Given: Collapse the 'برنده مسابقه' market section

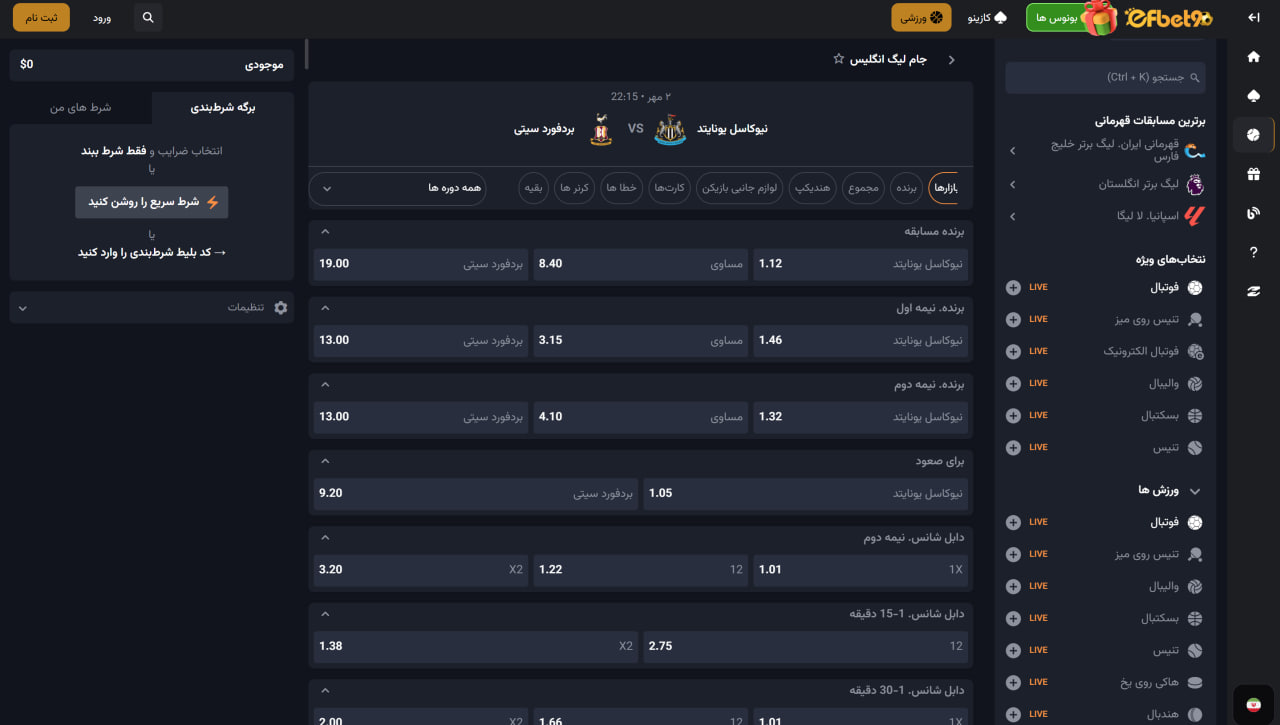Looking at the screenshot, I should [x=325, y=232].
